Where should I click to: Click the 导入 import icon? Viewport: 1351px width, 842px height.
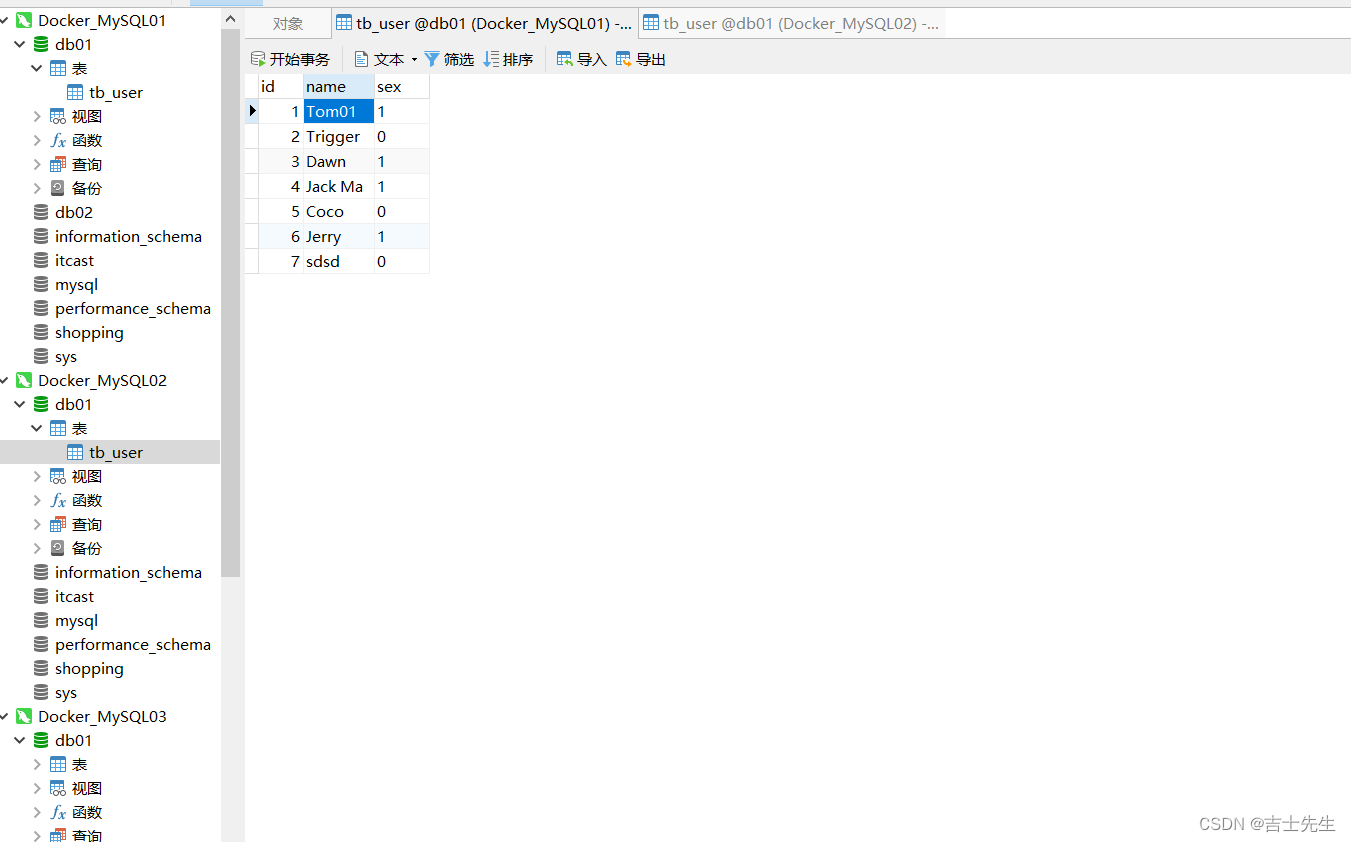565,59
